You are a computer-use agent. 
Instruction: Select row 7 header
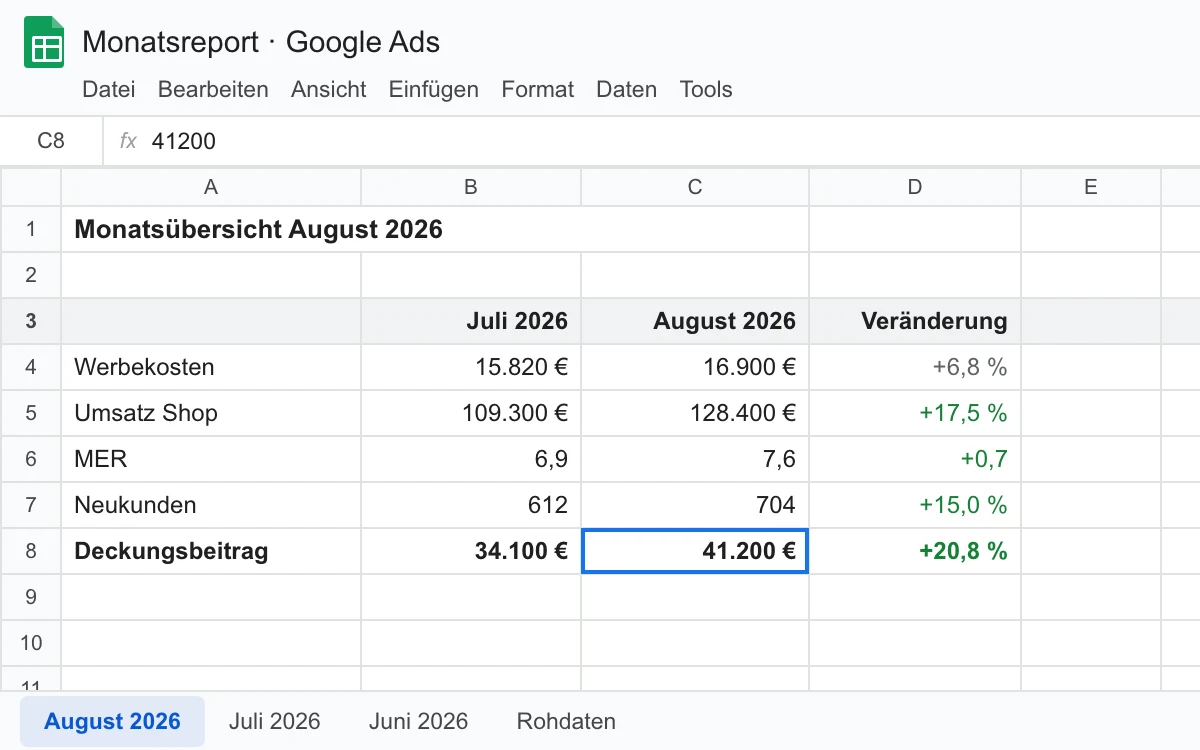tap(31, 505)
